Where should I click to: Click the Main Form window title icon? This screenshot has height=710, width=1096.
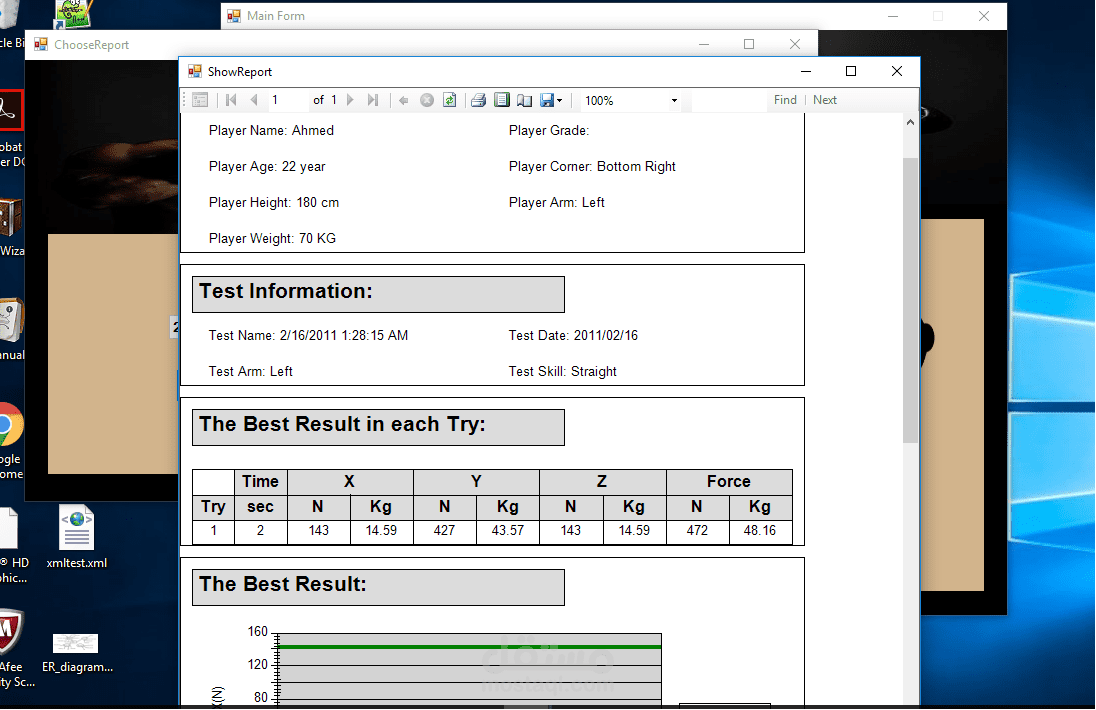234,16
